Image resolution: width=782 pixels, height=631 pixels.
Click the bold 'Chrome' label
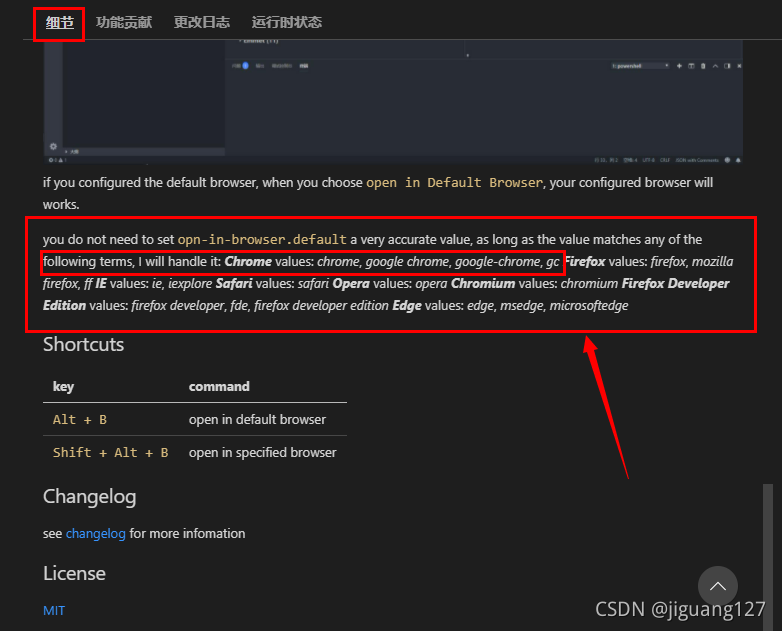click(x=248, y=261)
